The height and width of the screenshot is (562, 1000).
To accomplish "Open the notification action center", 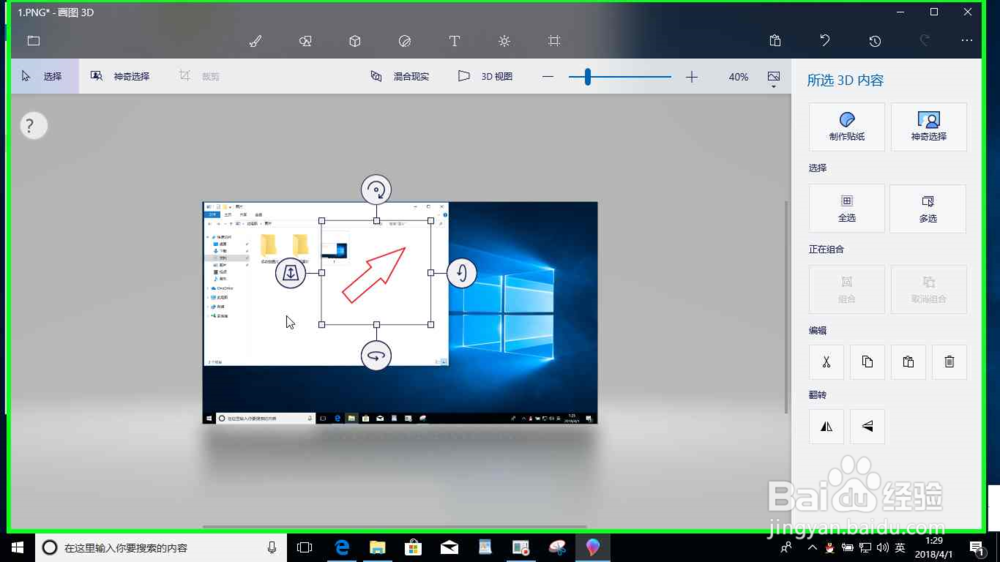I will (x=976, y=547).
